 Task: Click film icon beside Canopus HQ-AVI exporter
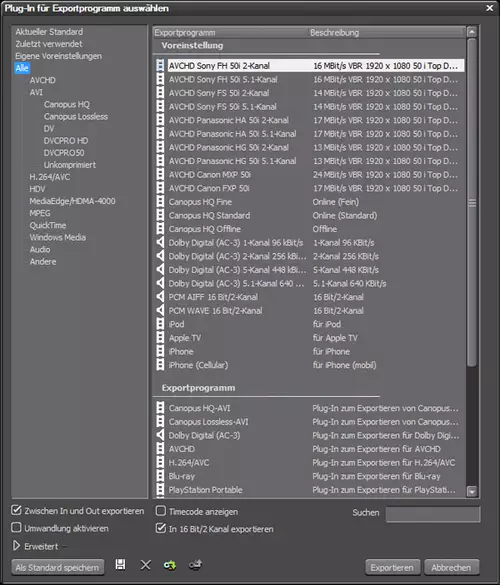click(x=160, y=408)
